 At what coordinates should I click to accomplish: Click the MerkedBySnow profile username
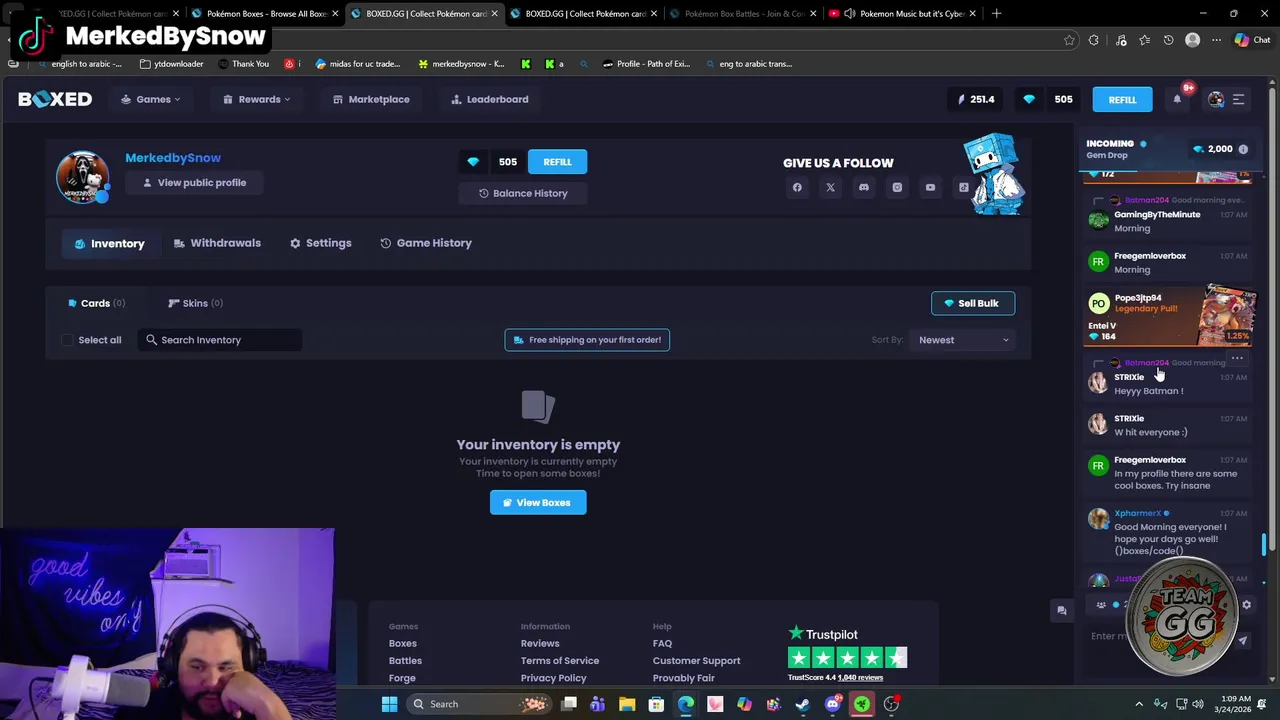pyautogui.click(x=173, y=158)
